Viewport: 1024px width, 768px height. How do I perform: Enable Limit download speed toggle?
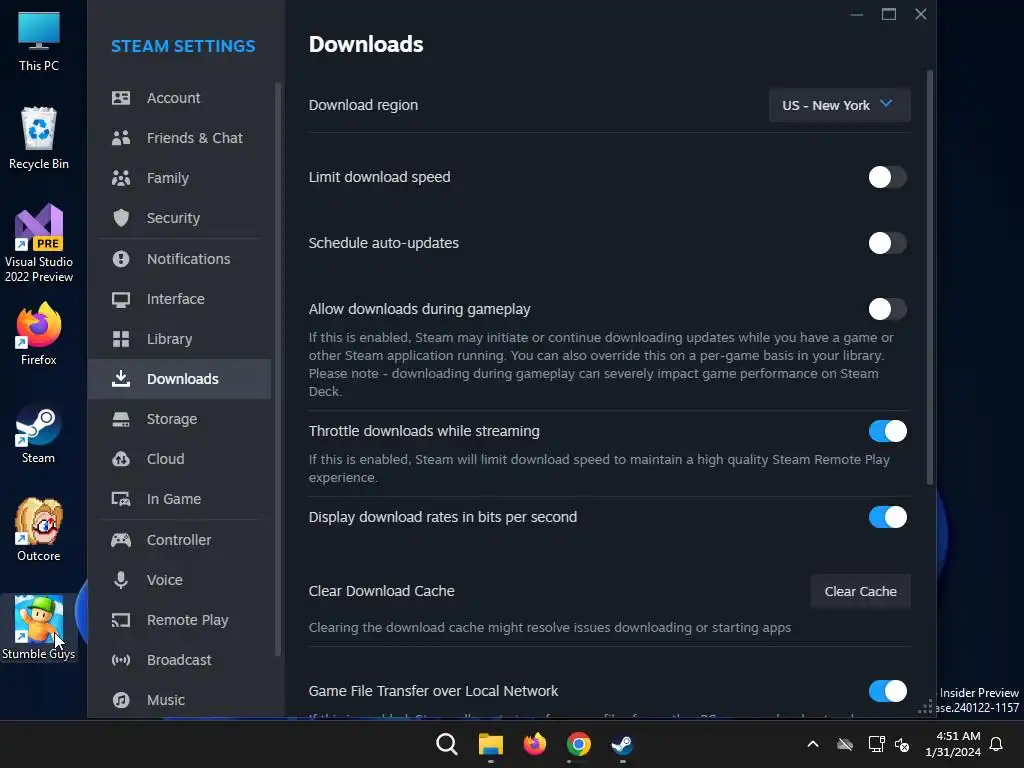coord(888,177)
